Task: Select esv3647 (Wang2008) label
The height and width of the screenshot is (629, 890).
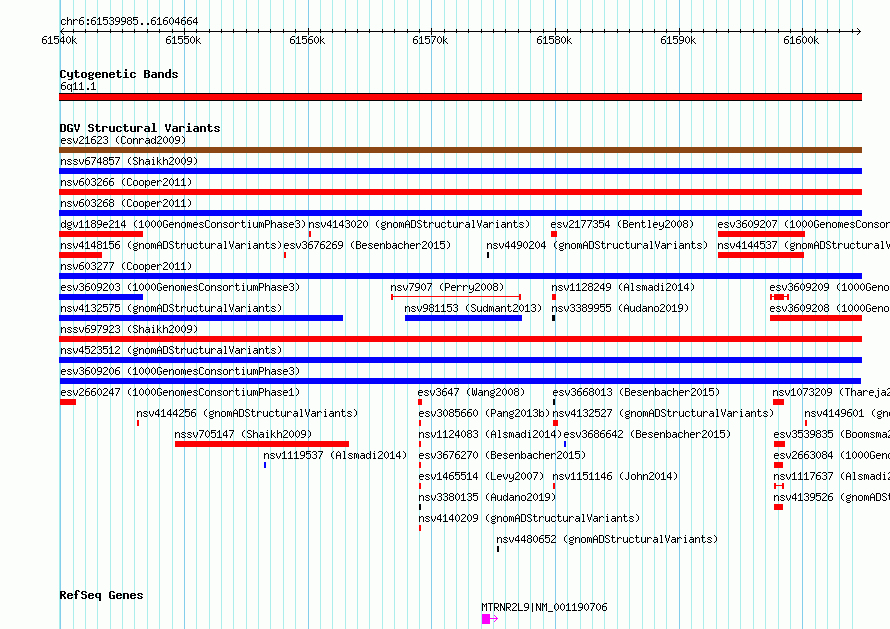Action: [471, 392]
